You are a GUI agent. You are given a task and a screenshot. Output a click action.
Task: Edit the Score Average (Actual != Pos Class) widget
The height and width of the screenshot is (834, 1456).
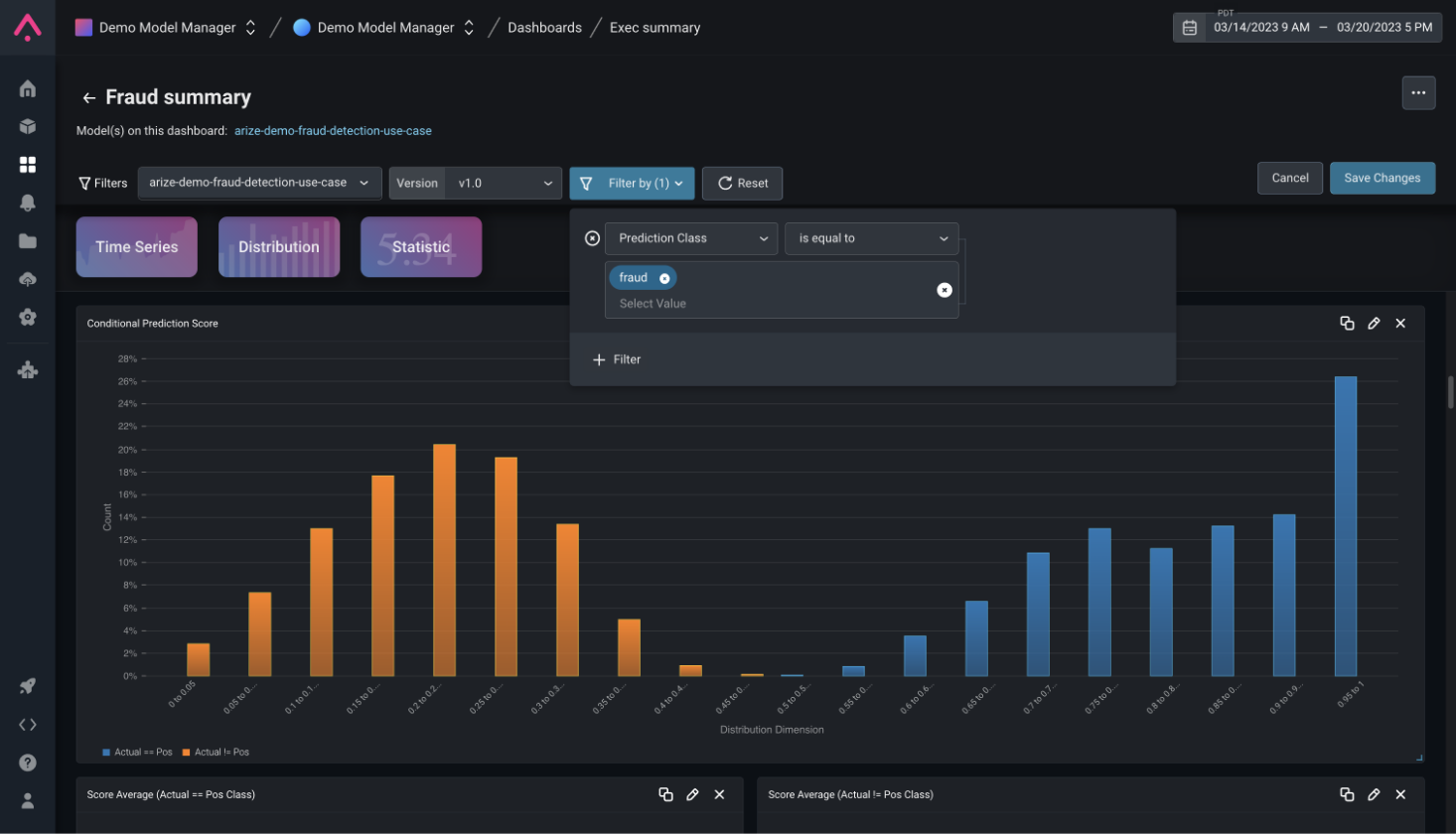1374,794
